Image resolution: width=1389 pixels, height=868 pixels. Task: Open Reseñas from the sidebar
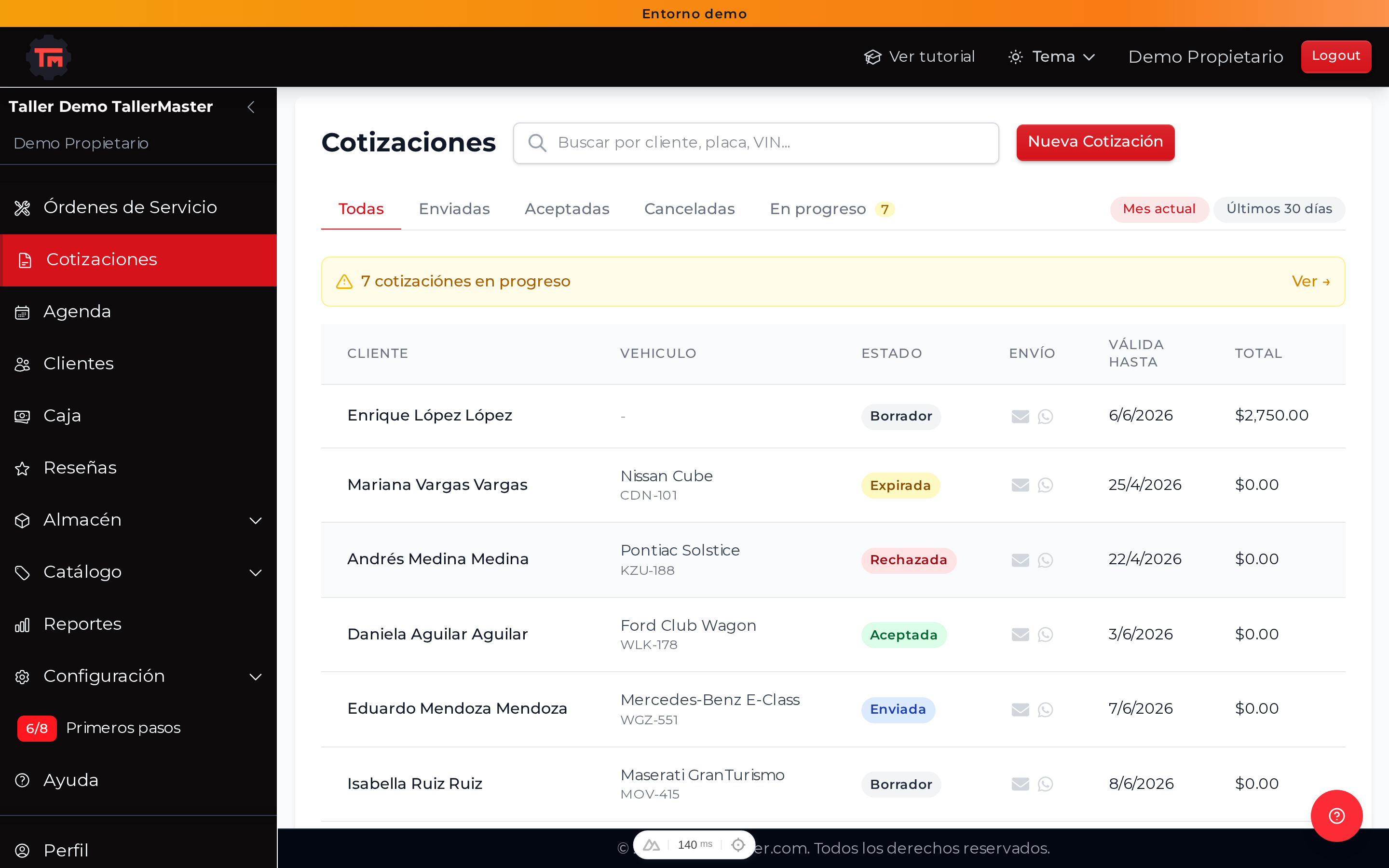coord(138,468)
